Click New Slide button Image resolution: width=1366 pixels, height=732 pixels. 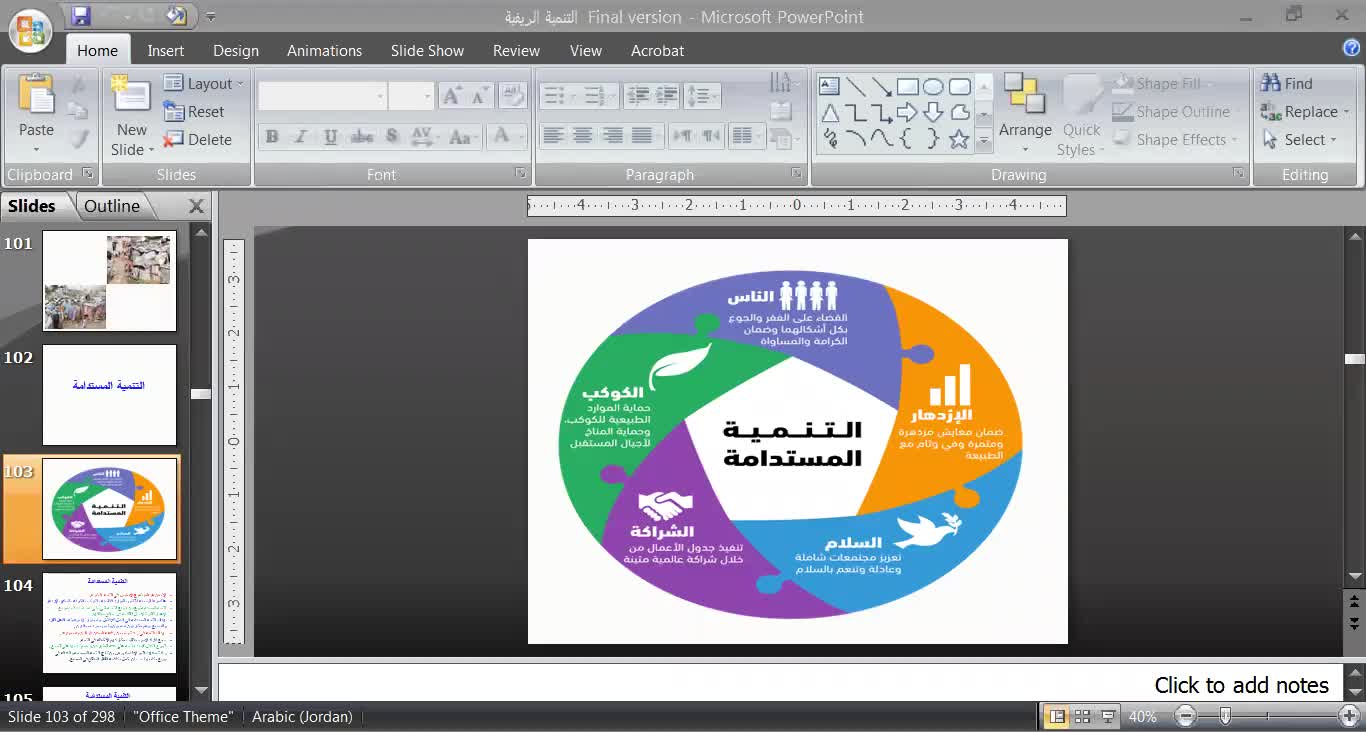(x=131, y=115)
